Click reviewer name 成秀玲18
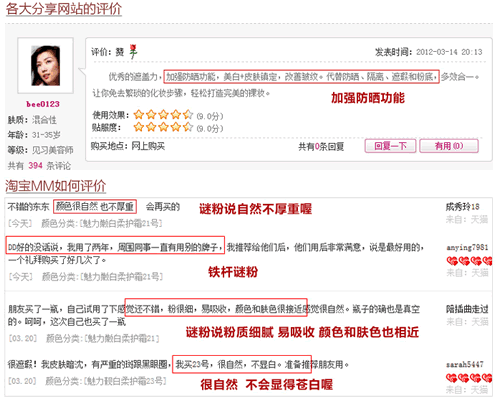Screen dimensions: 500x408 [x=463, y=207]
